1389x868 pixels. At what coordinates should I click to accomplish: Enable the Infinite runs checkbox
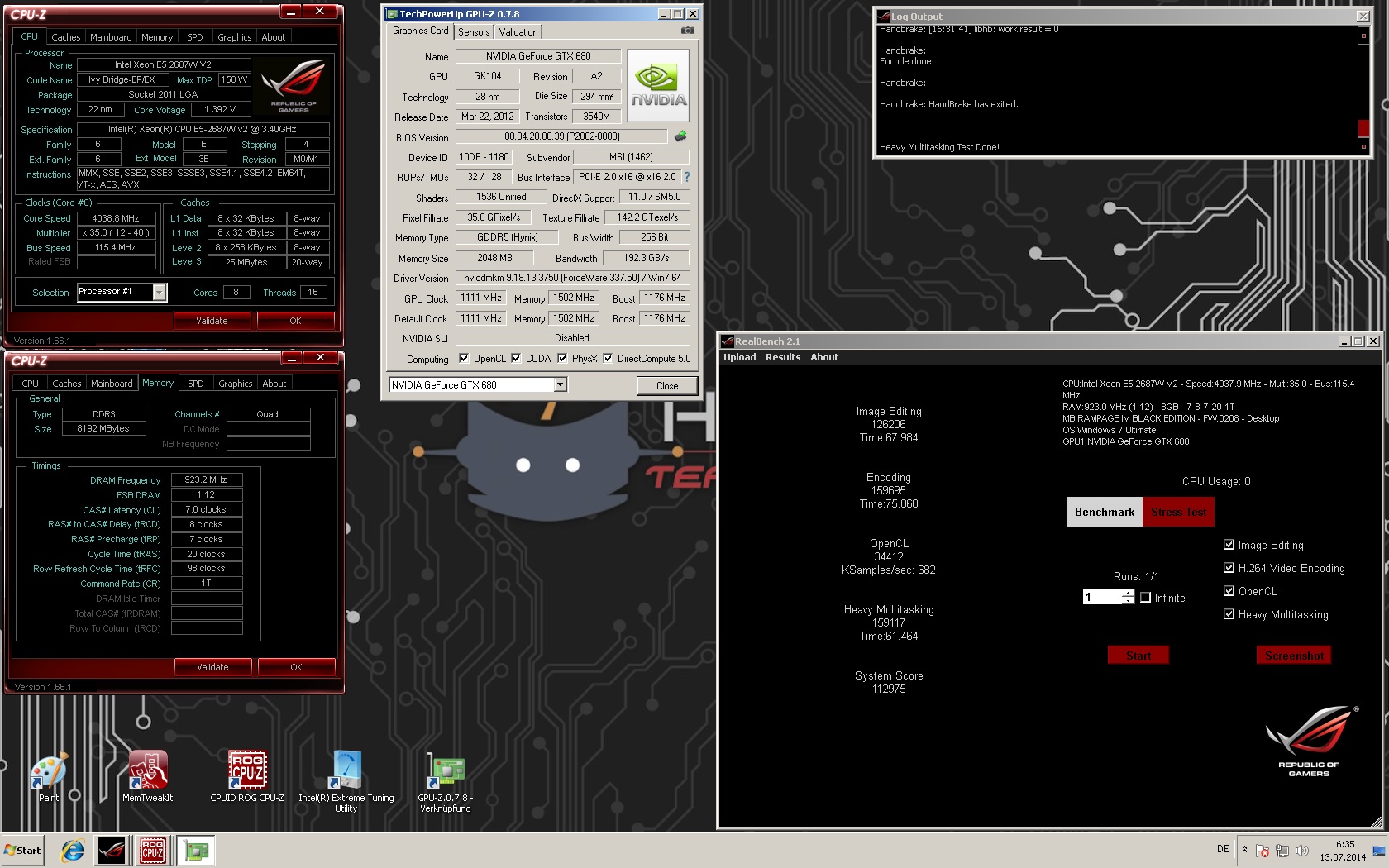click(1145, 597)
